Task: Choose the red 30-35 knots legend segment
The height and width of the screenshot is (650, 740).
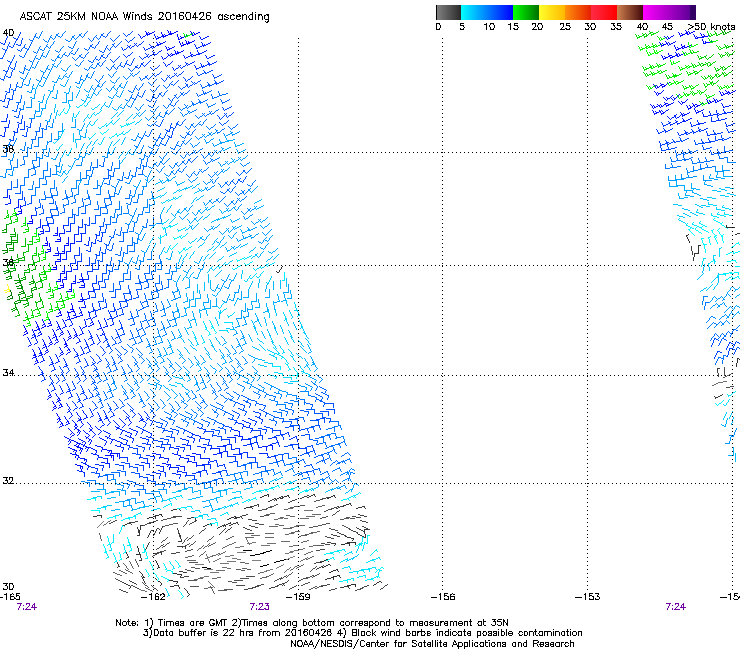Action: (604, 12)
